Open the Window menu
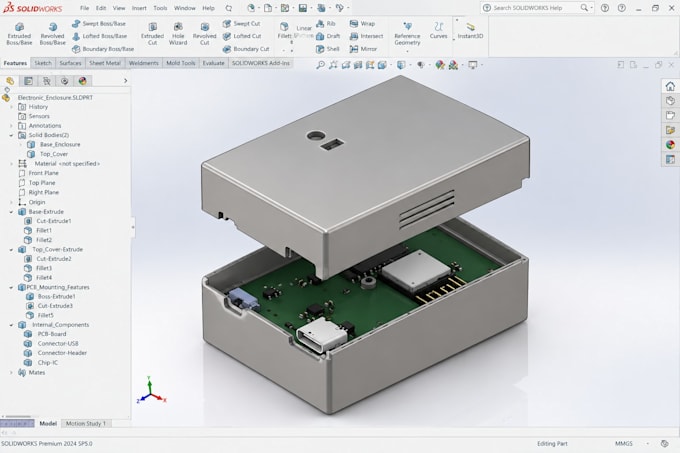This screenshot has height=453, width=680. click(184, 8)
